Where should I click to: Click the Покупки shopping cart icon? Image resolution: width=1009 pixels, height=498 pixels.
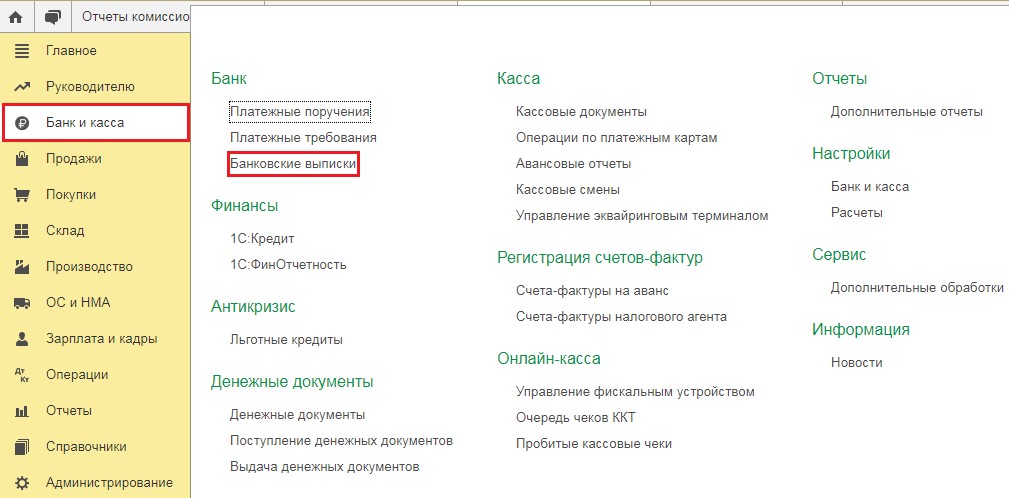pyautogui.click(x=22, y=194)
